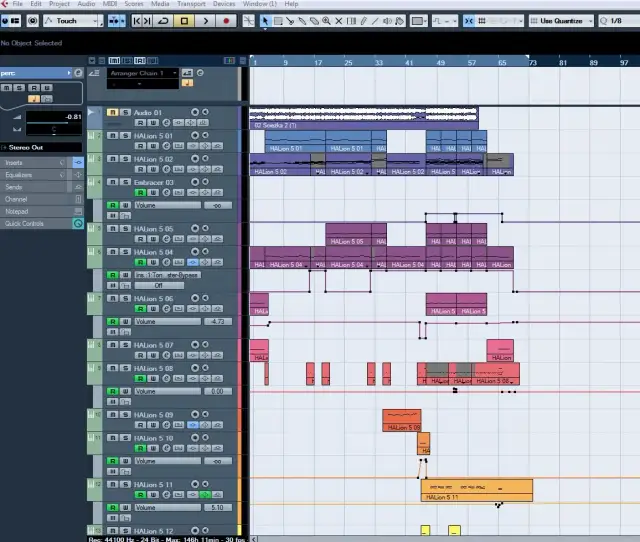The image size is (640, 542).
Task: Open the Arranger Chain 1 dropdown
Action: (x=145, y=73)
